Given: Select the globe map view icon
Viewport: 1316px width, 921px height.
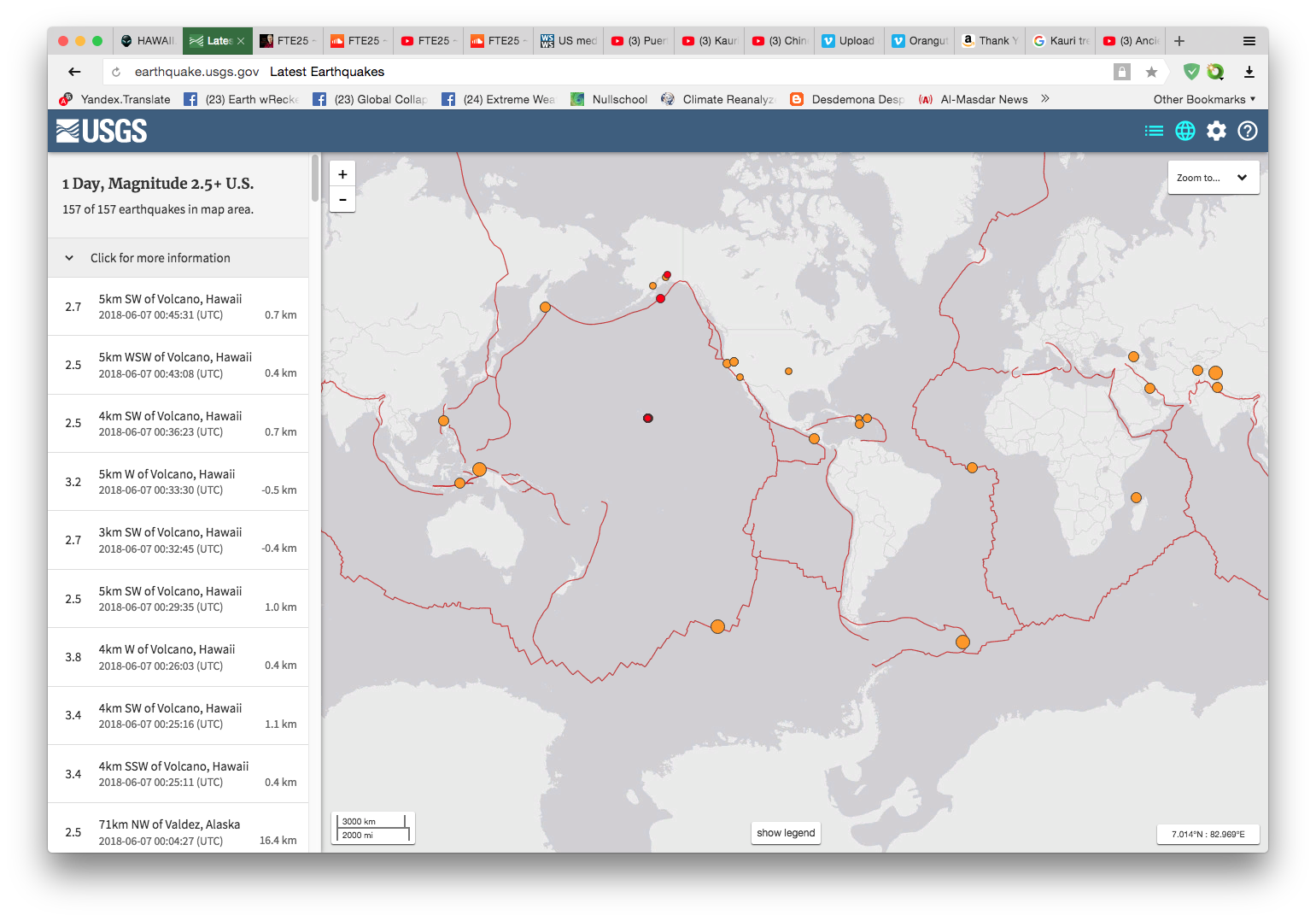Looking at the screenshot, I should click(1184, 131).
